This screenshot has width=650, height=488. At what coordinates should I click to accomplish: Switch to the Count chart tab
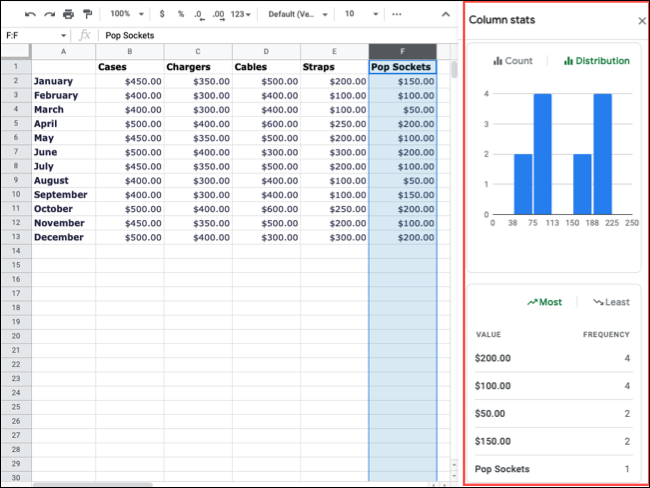(x=513, y=61)
